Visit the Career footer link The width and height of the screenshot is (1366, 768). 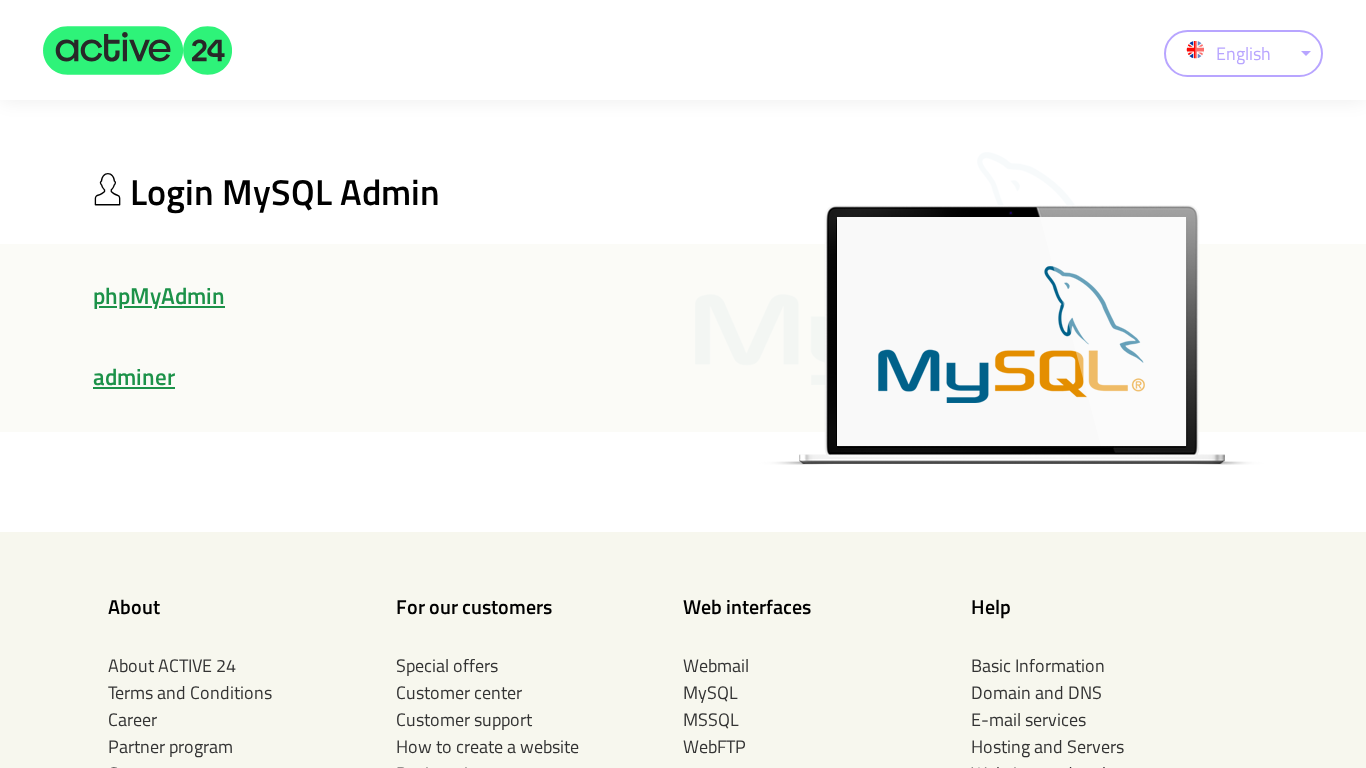(132, 720)
